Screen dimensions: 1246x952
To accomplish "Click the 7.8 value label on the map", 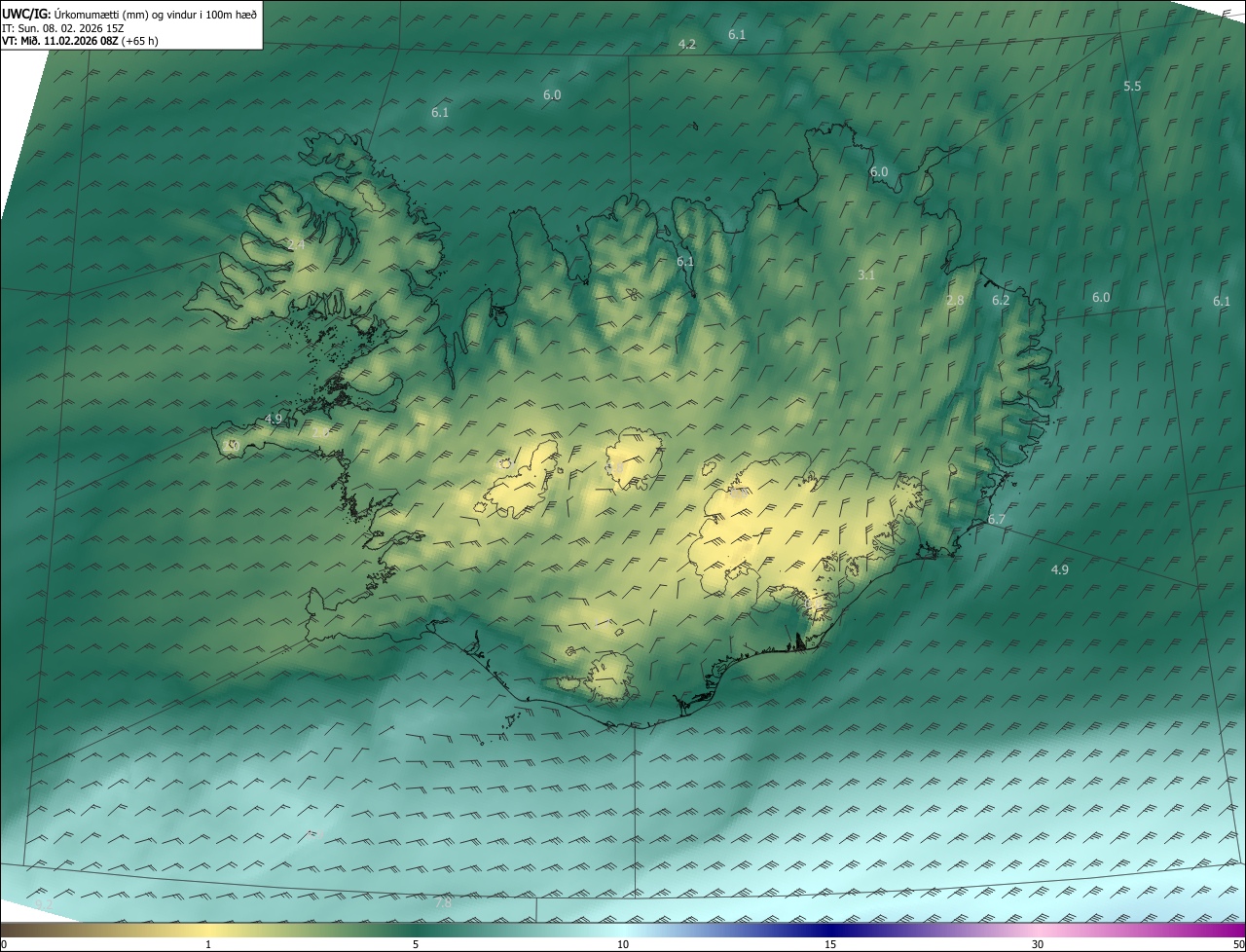I will coord(443,903).
